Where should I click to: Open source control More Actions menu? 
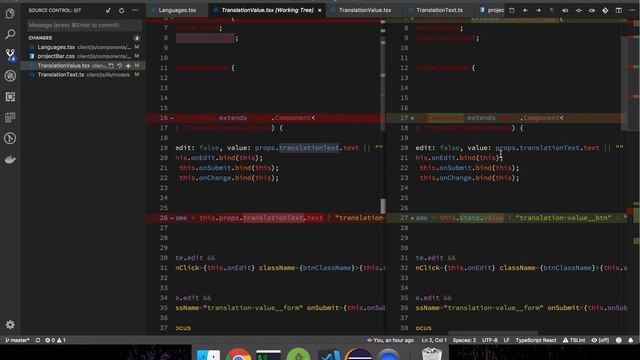pos(135,10)
